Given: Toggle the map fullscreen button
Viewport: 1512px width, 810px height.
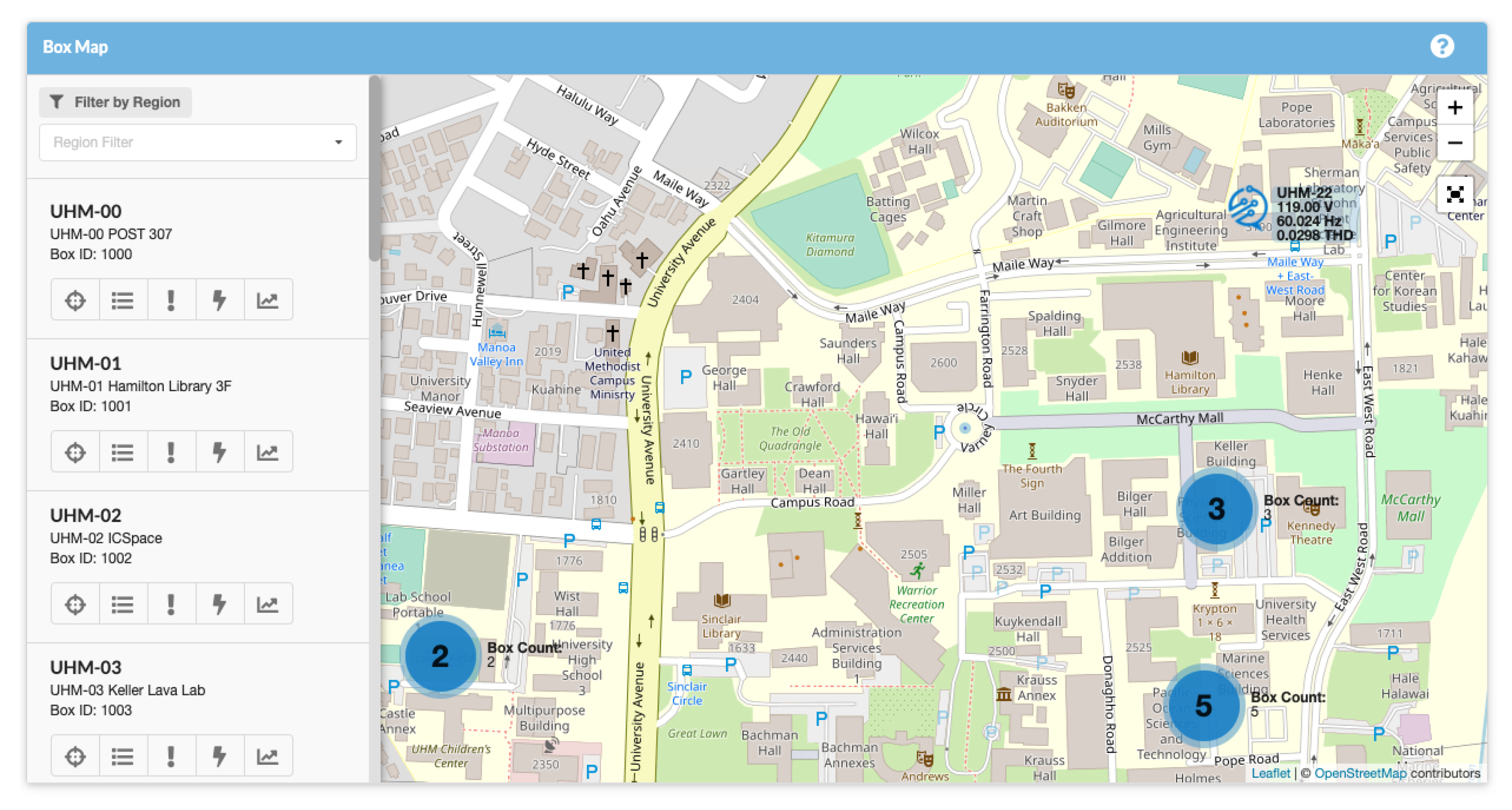Looking at the screenshot, I should coord(1454,194).
